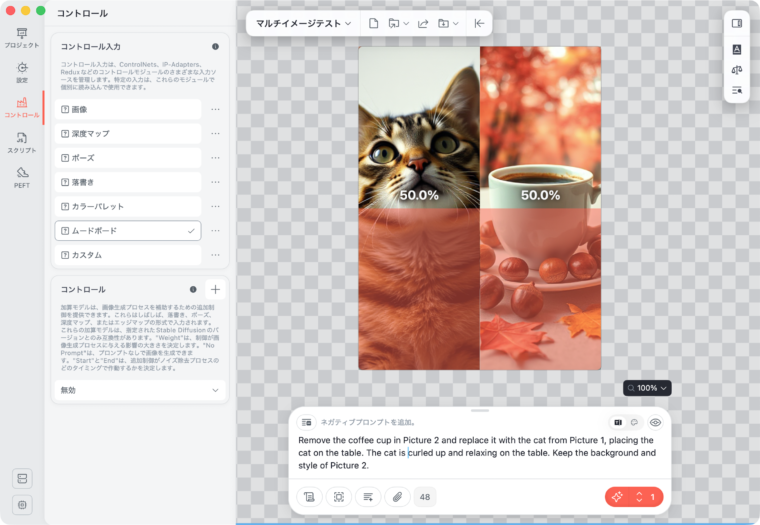Screen dimensions: 760x525
Task: Toggle the eye preview icon in the prompt box
Action: pos(656,422)
